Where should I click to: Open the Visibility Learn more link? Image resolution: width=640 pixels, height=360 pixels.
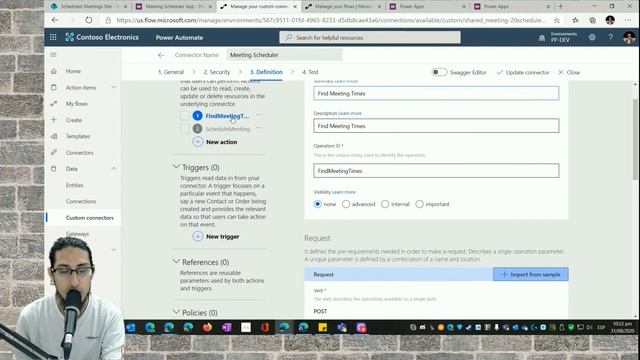pos(344,192)
